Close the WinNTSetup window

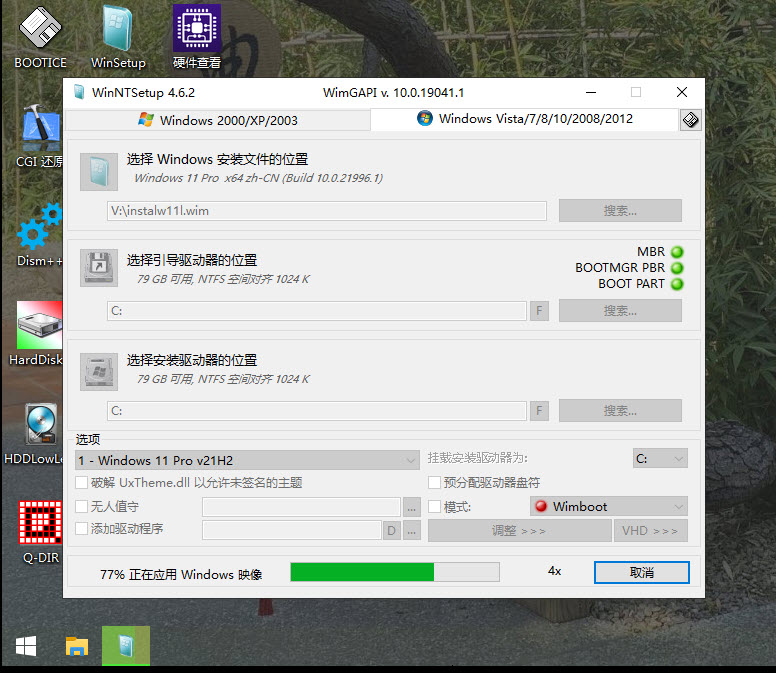pyautogui.click(x=682, y=92)
